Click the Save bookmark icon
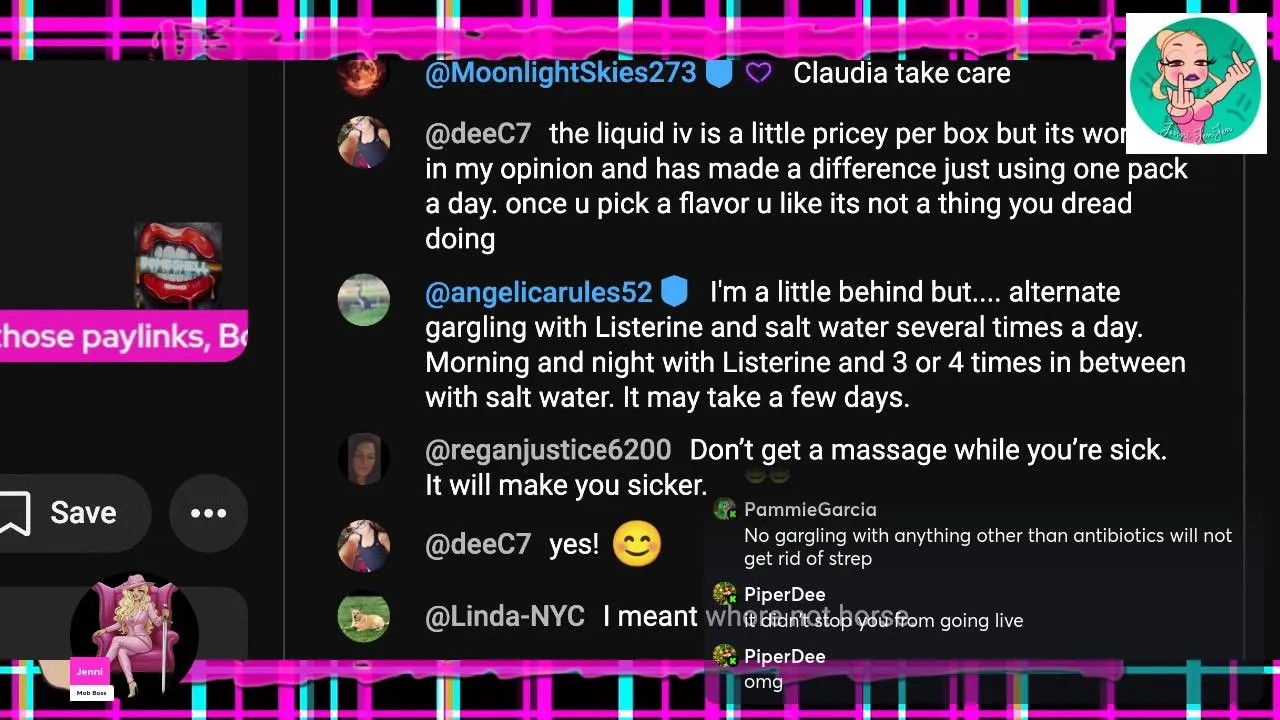Viewport: 1280px width, 720px height. point(14,513)
